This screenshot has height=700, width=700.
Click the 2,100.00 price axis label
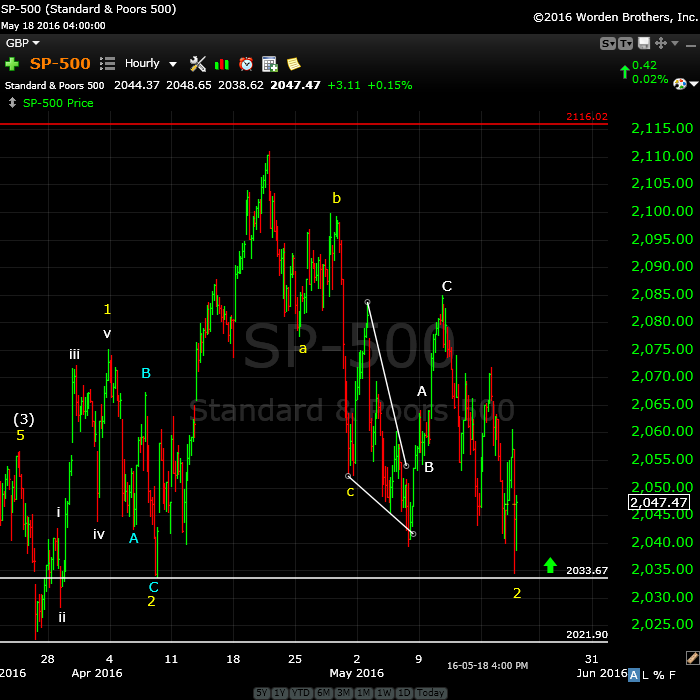662,211
